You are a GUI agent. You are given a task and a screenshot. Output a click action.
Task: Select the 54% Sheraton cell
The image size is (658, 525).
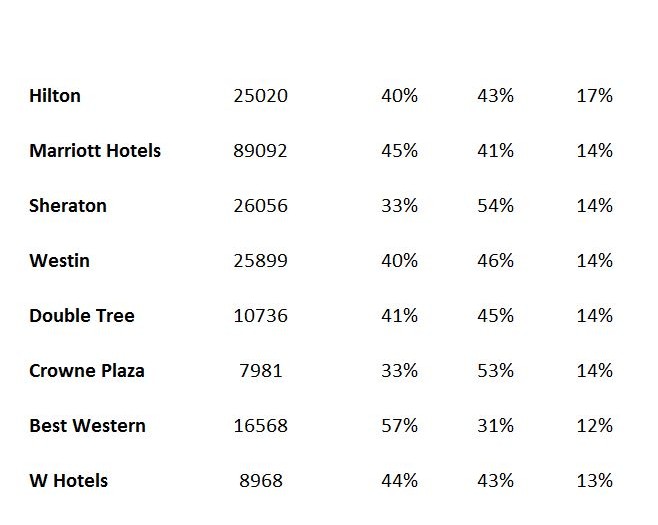pos(496,206)
